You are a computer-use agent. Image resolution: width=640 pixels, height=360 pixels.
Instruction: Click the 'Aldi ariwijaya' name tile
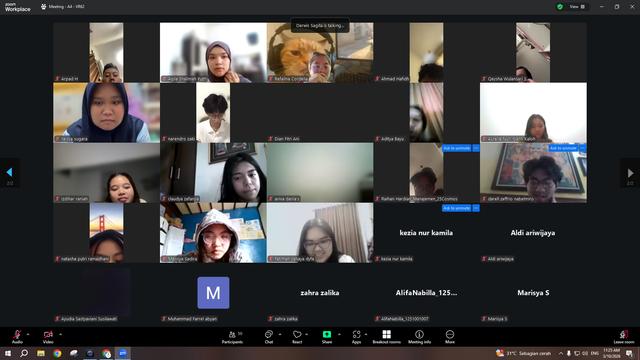point(533,233)
